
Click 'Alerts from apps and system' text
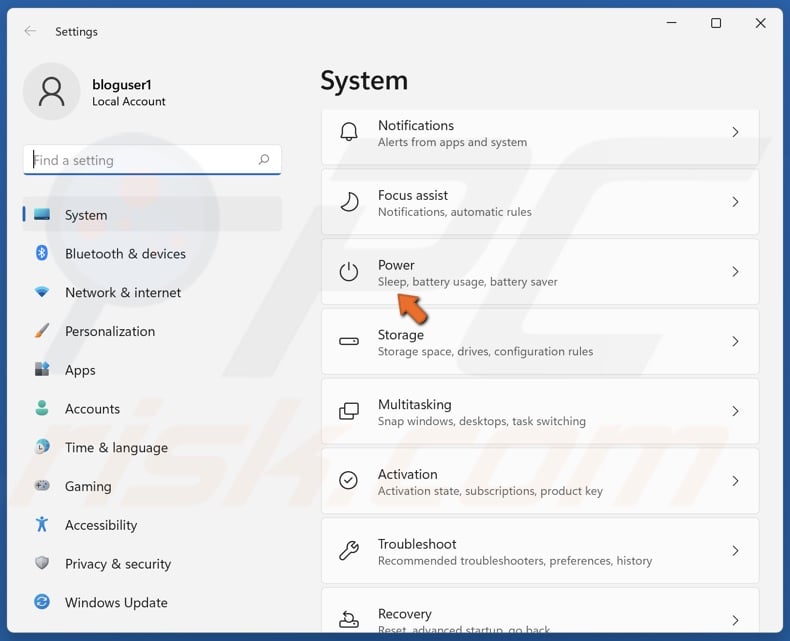(452, 142)
